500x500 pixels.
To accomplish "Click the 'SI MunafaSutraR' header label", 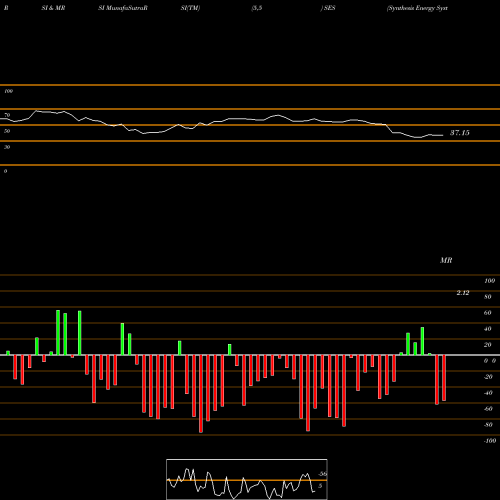I will (123, 8).
